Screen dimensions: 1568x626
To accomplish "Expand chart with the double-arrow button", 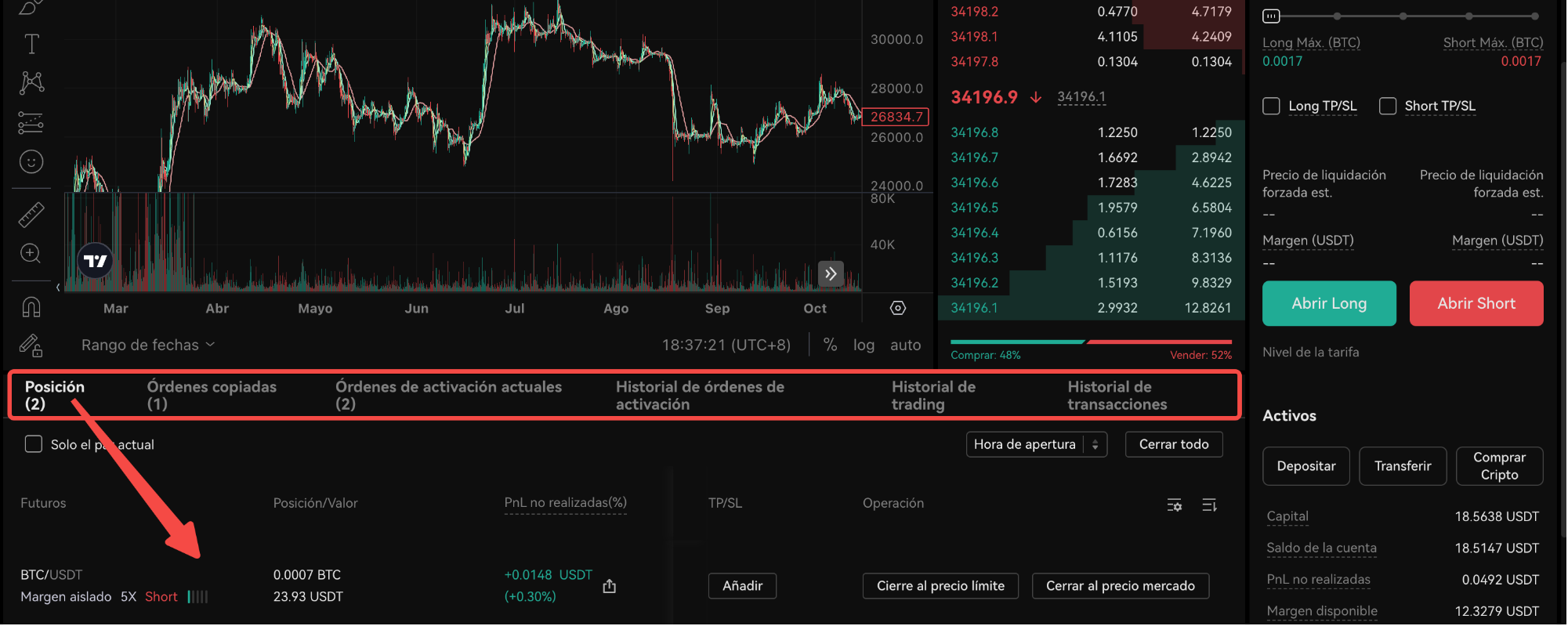I will pos(831,273).
